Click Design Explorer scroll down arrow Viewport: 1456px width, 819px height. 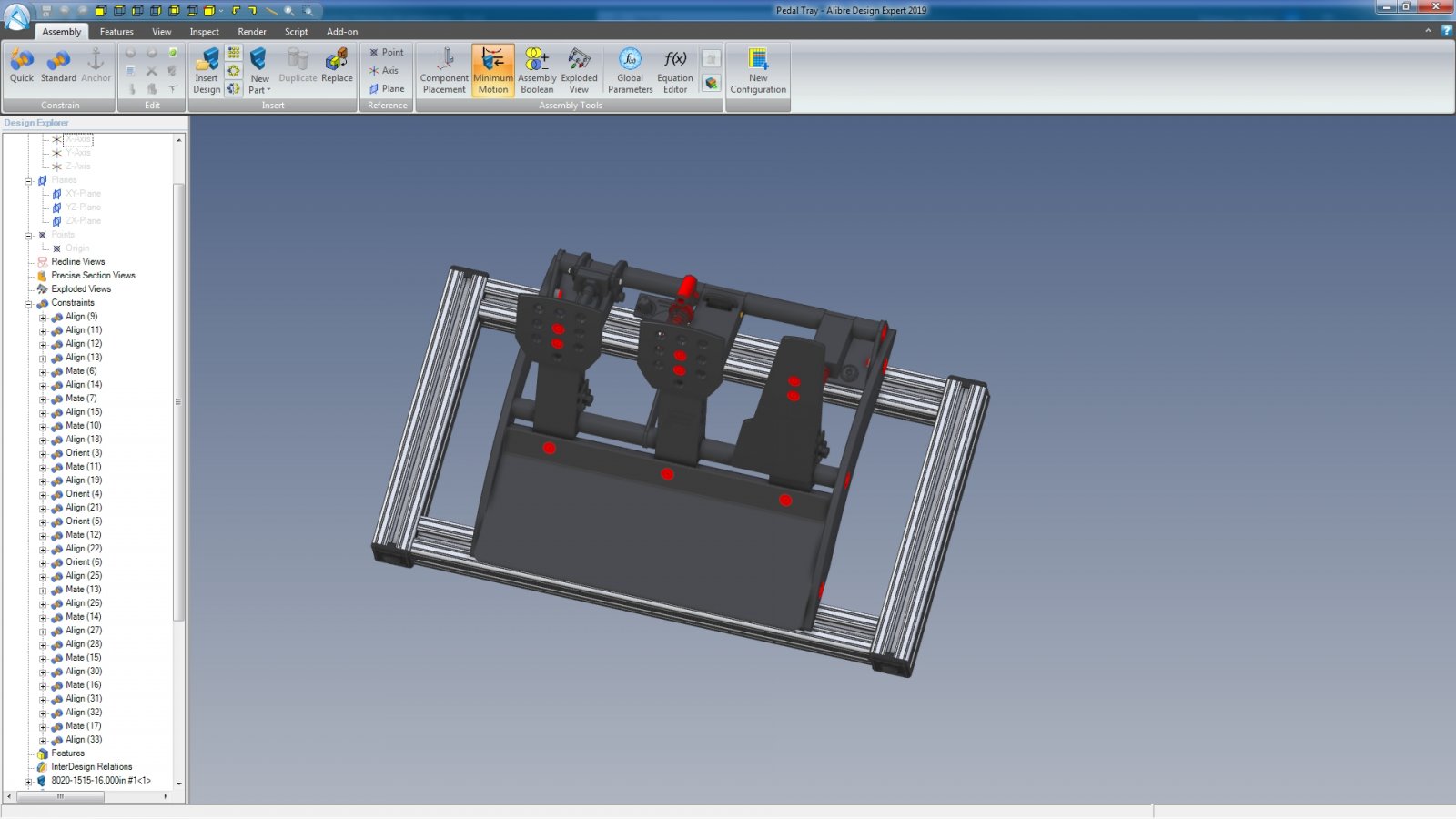point(178,784)
